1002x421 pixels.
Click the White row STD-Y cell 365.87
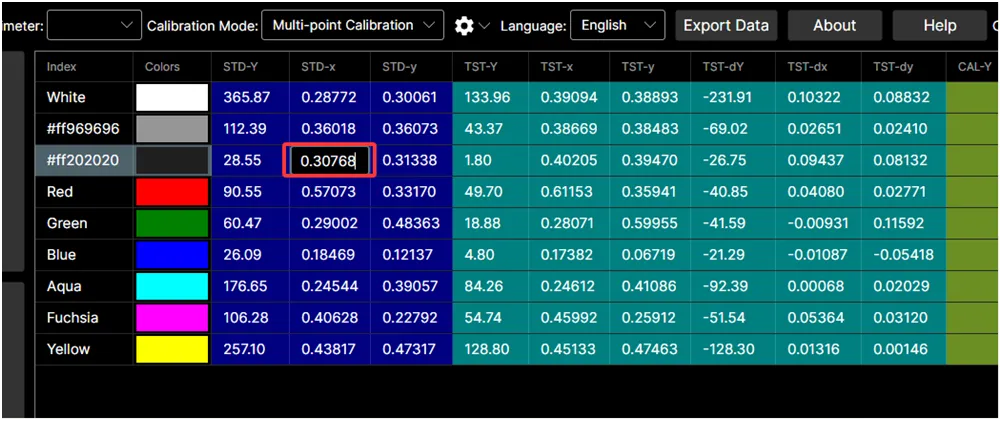246,98
